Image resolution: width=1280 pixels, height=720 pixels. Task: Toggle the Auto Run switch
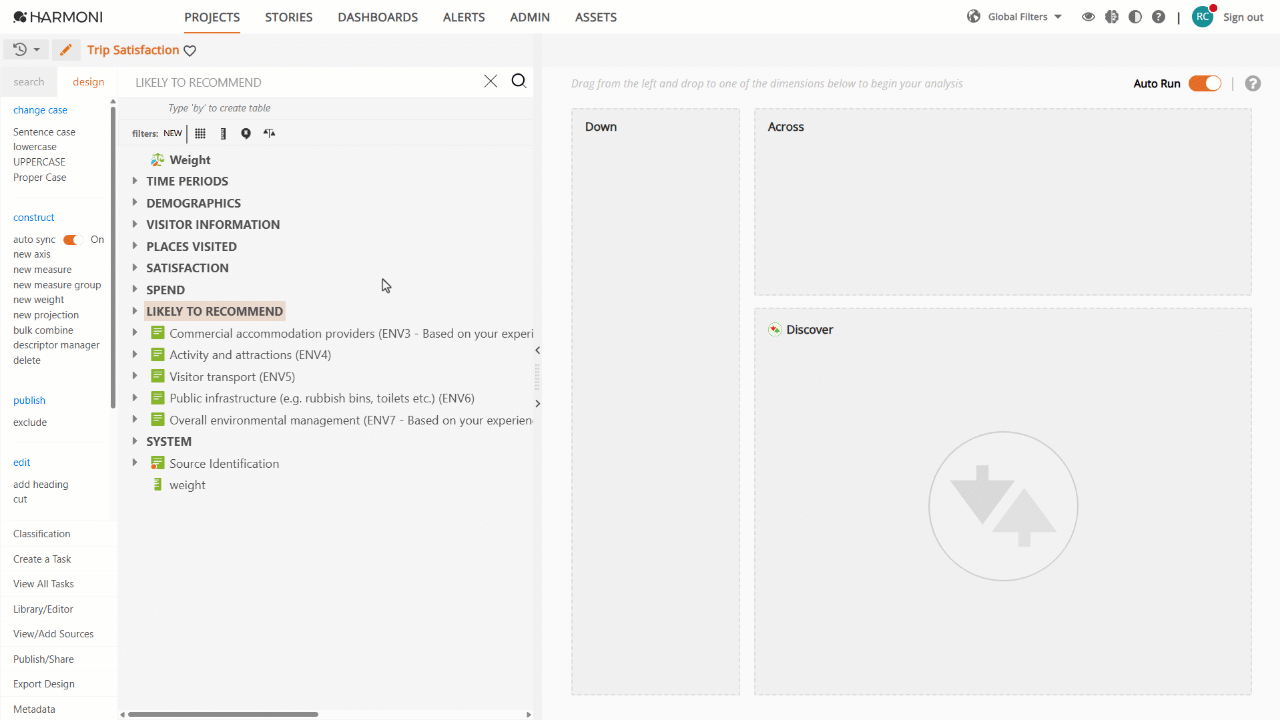point(1205,84)
